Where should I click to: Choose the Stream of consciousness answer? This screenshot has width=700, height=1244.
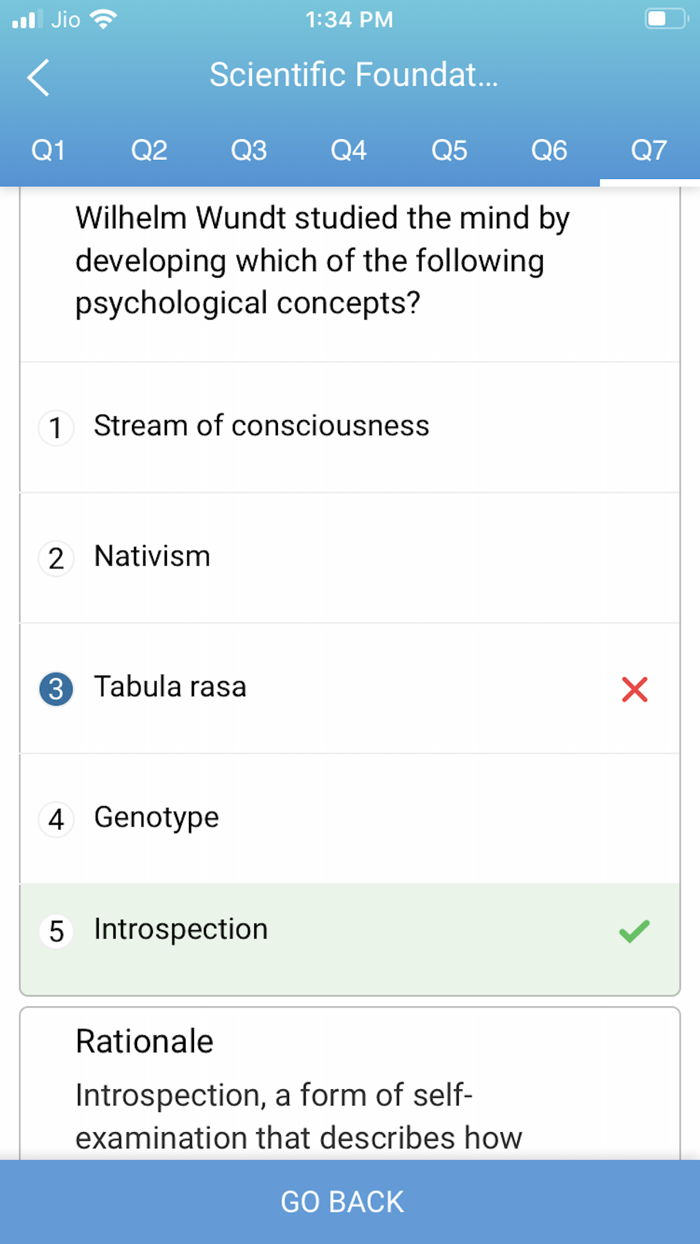(x=261, y=426)
